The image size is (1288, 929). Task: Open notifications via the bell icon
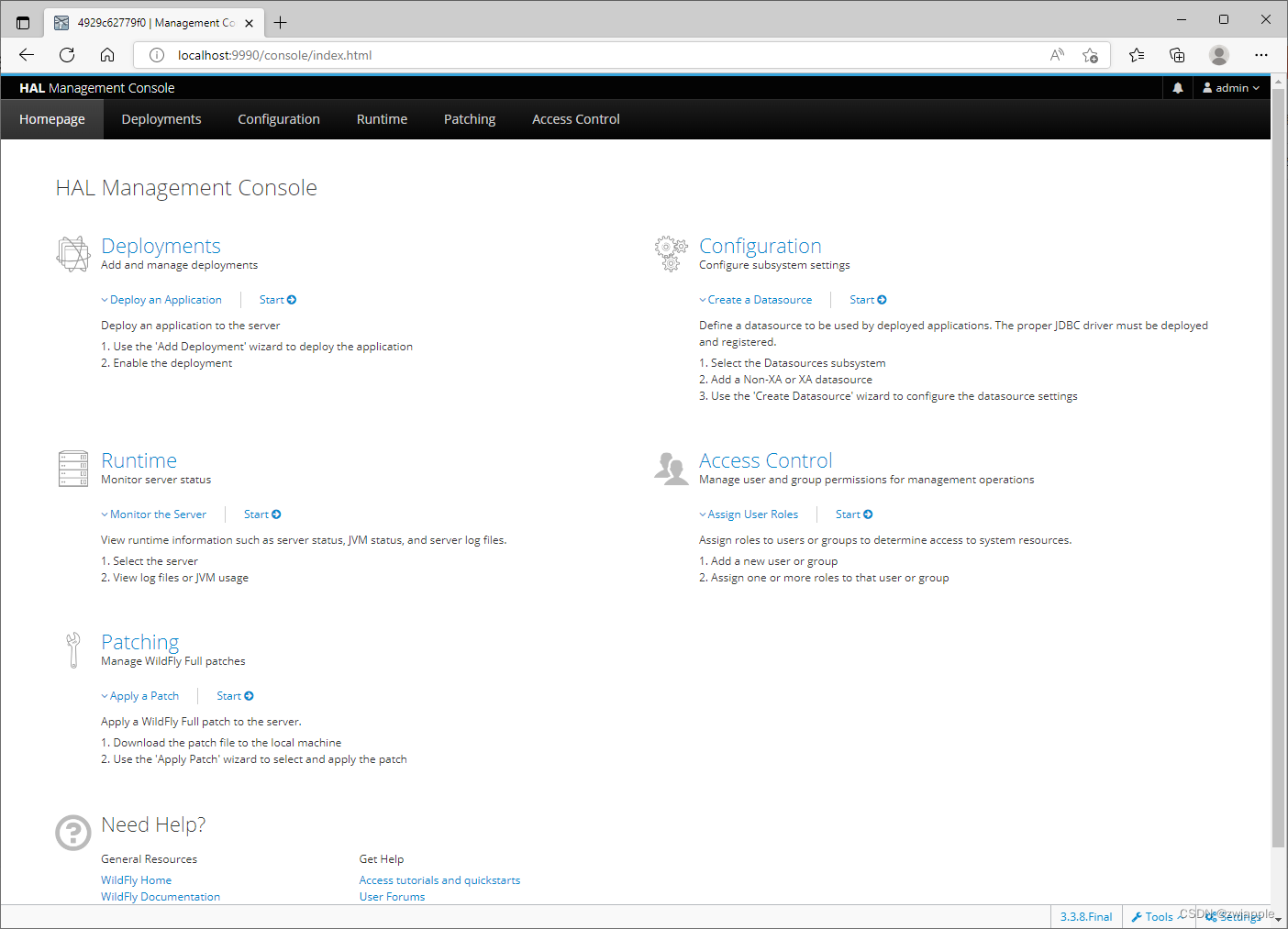pyautogui.click(x=1177, y=87)
